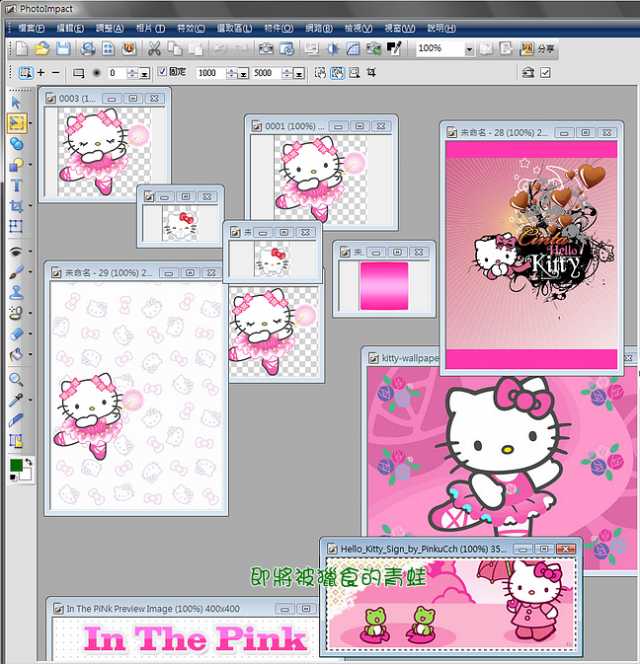
Task: Open the 編輯(E) Edit menu
Action: [70, 28]
